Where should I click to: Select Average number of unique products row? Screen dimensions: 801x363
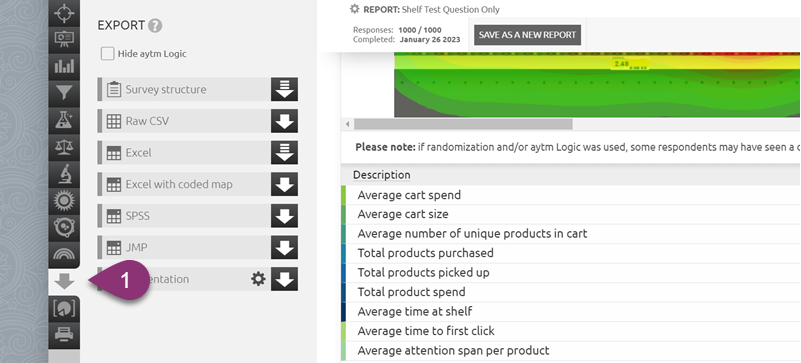click(x=571, y=234)
